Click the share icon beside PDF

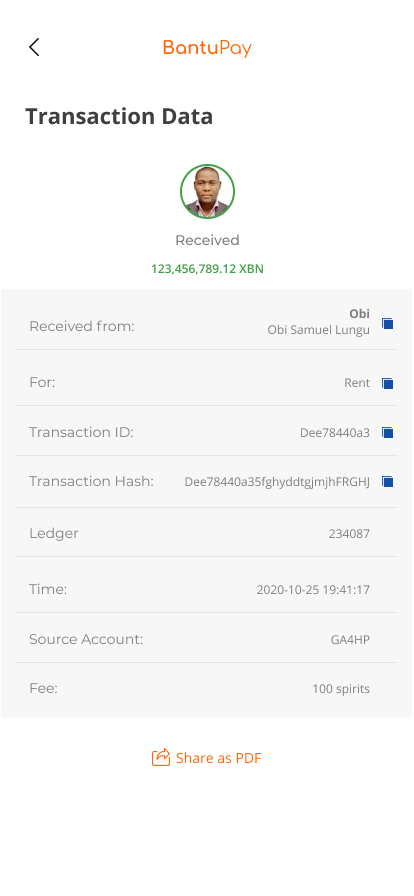click(161, 757)
